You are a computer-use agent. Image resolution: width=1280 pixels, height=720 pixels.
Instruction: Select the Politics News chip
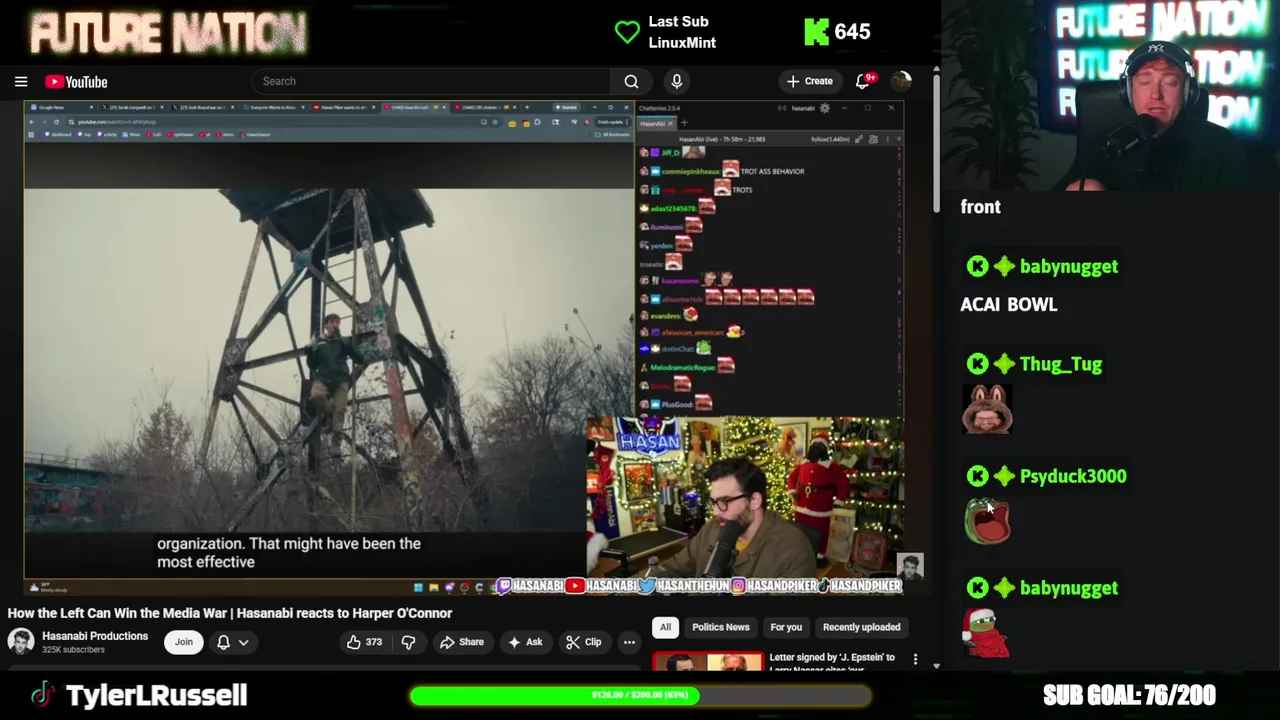tap(720, 627)
